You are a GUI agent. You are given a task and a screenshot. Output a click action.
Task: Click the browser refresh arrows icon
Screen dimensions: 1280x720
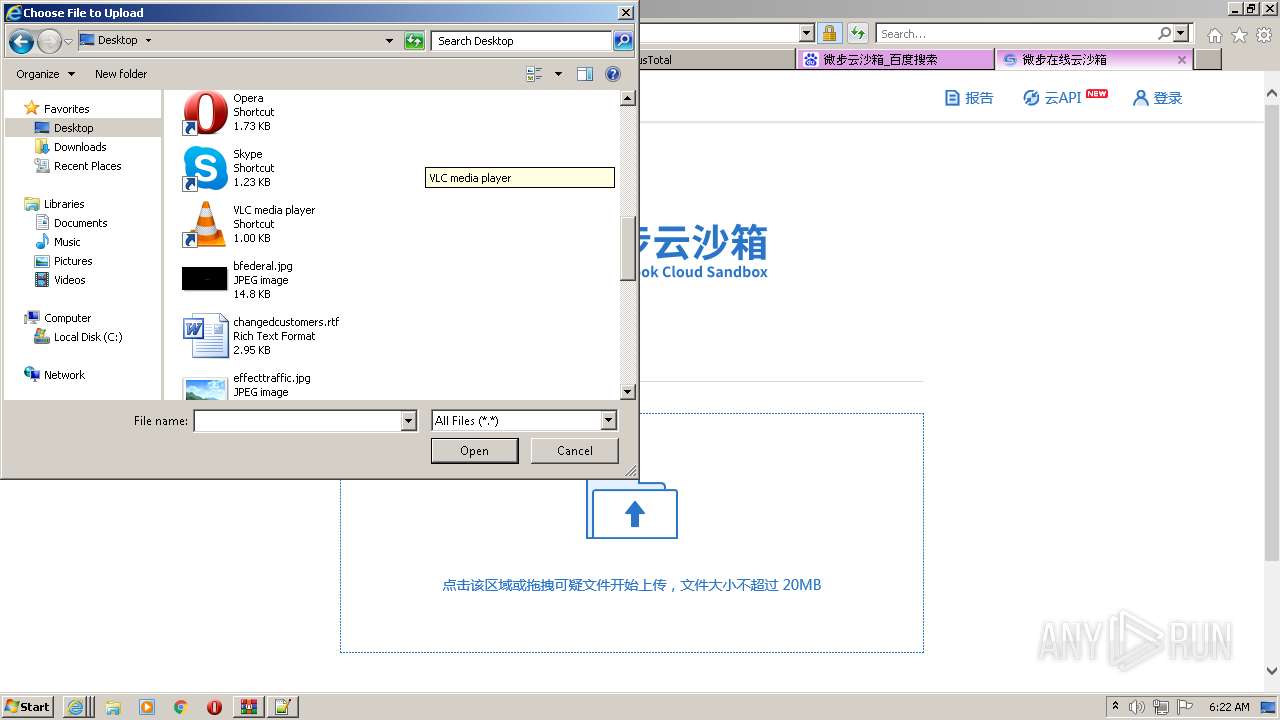click(858, 33)
